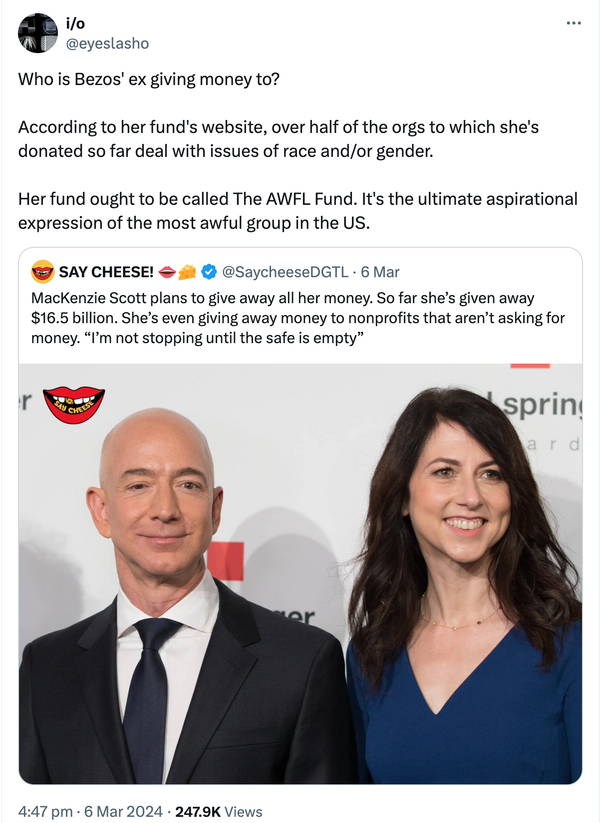Open the @eyeslasho handle link

107,44
